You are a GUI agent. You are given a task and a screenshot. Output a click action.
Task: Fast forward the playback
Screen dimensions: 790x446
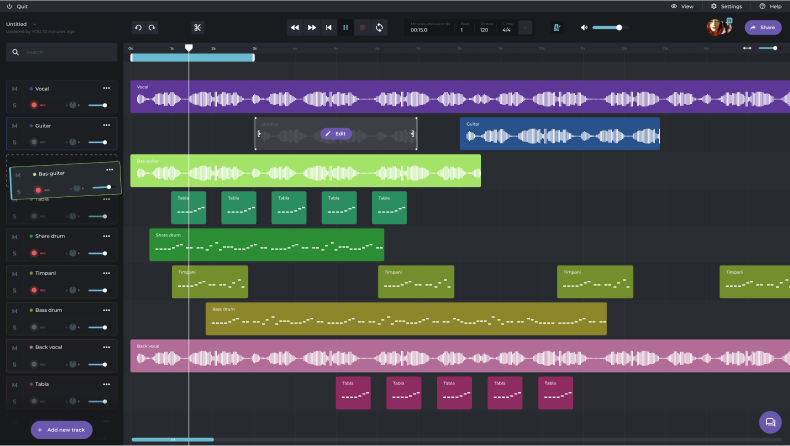(312, 28)
